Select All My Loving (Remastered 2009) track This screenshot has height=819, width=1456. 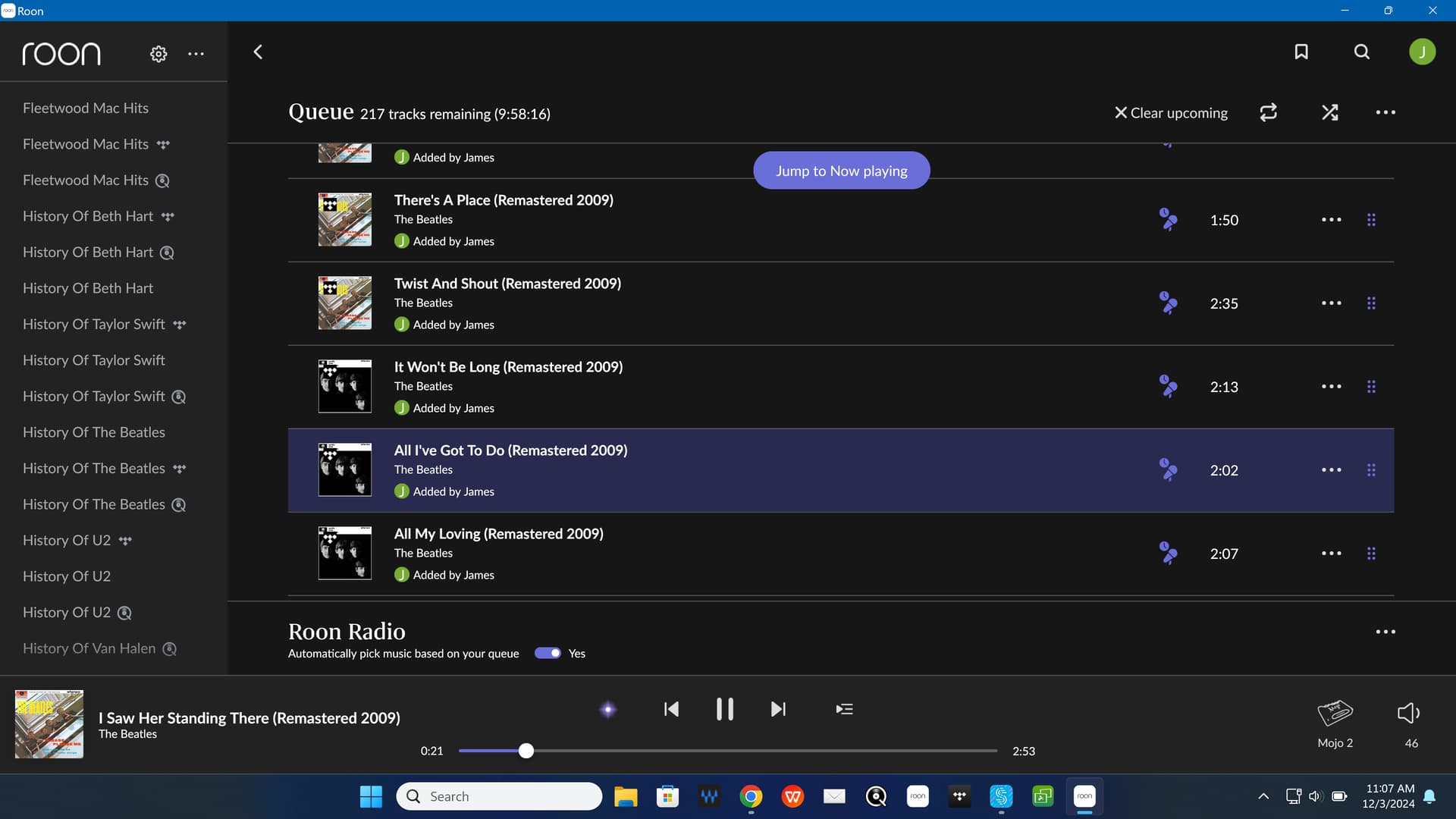coord(499,534)
